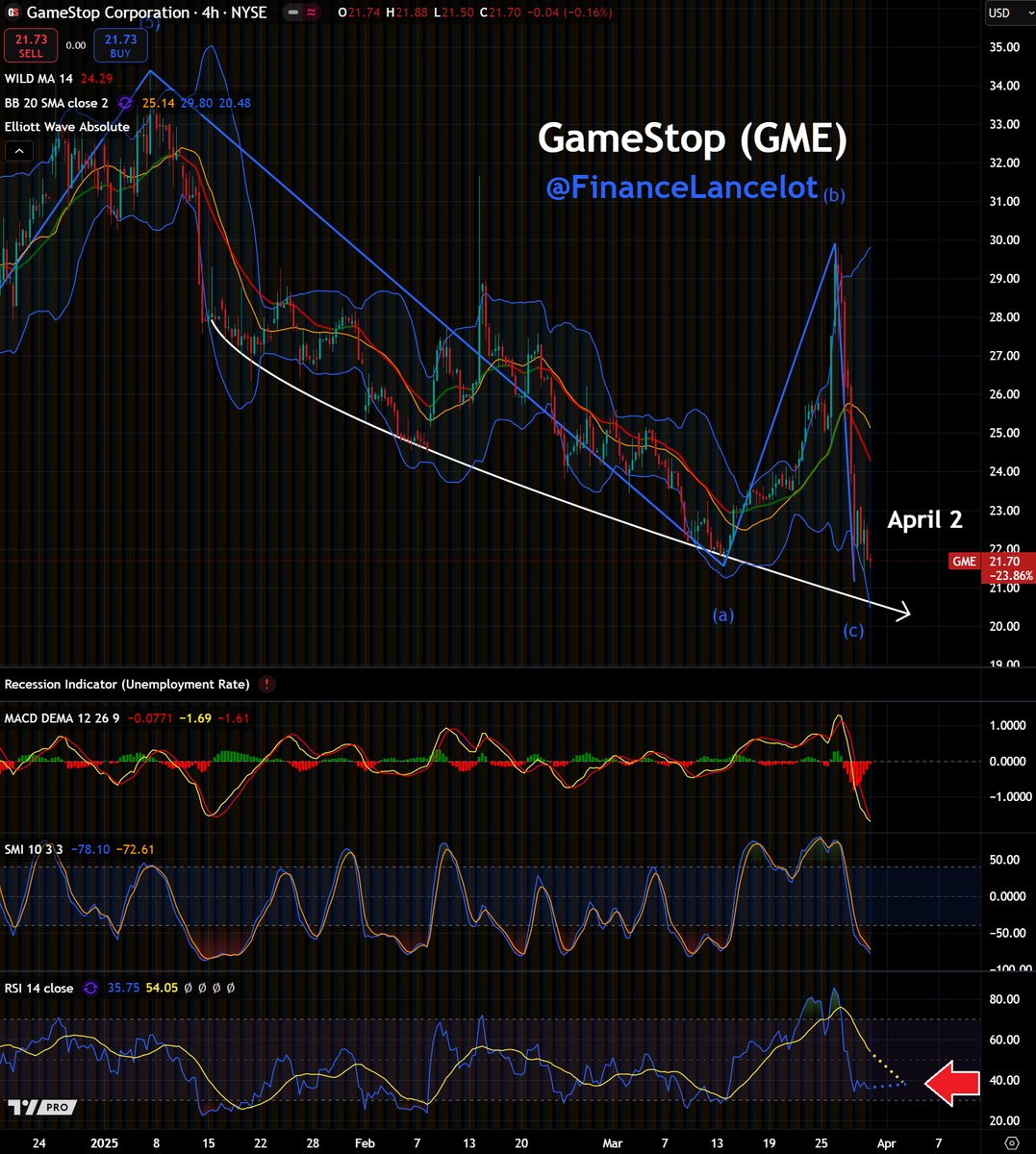The image size is (1036, 1154).
Task: Click the TradingView PRO logo
Action: click(x=41, y=1107)
